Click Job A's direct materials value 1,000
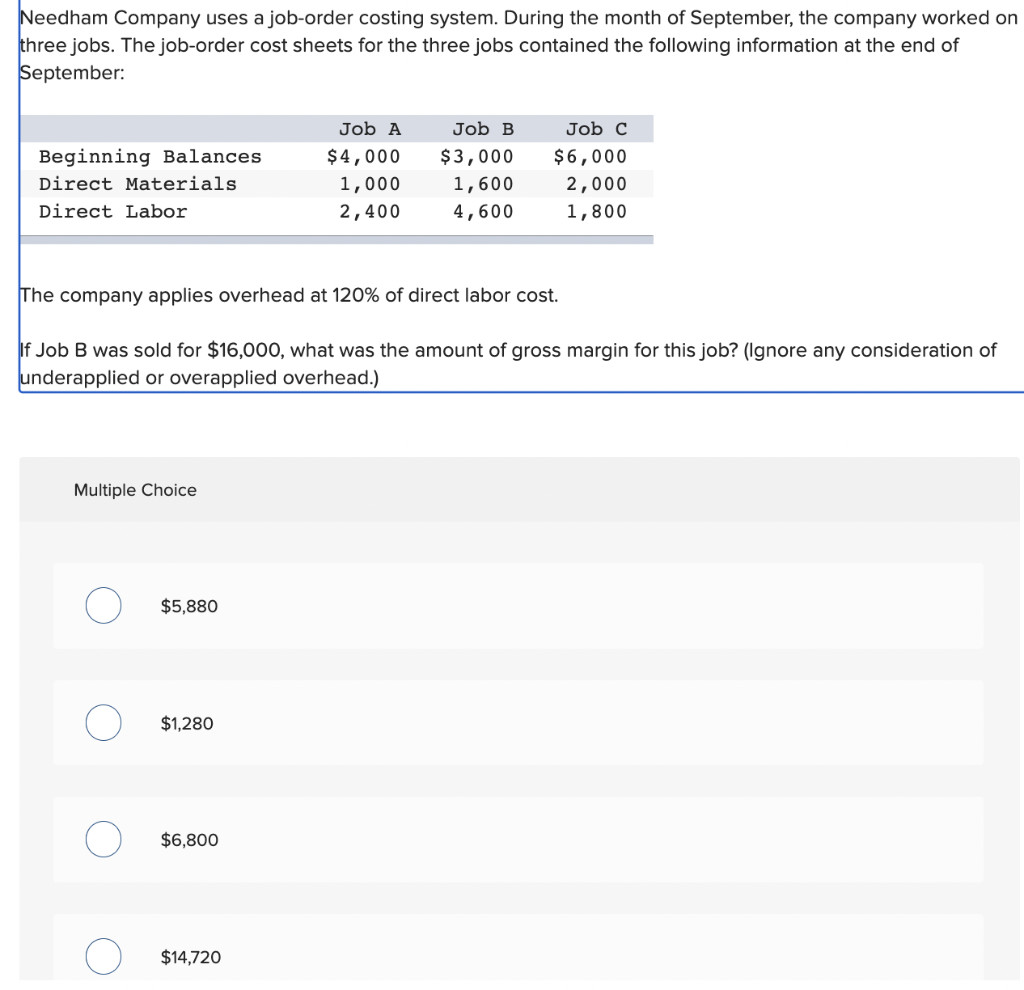This screenshot has height=990, width=1024. [x=370, y=184]
